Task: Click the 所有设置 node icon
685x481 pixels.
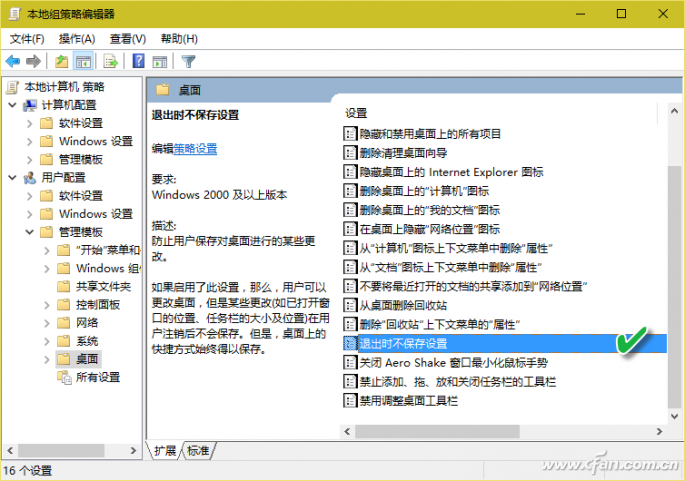Action: click(x=64, y=377)
